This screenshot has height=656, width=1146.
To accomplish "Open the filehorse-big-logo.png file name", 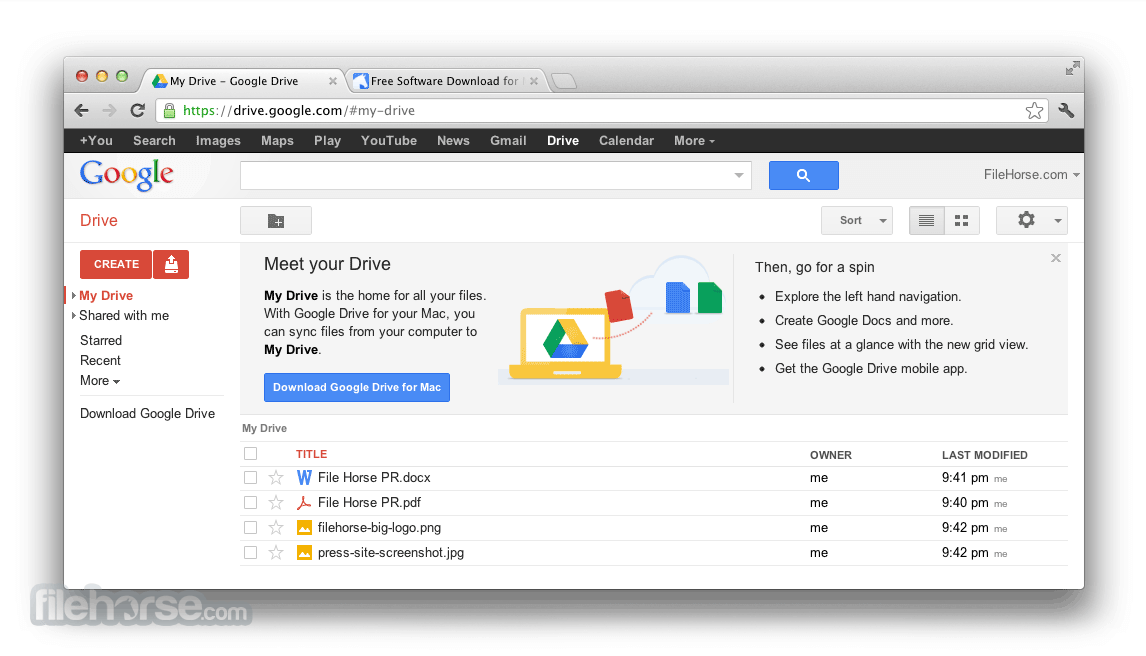I will (379, 527).
